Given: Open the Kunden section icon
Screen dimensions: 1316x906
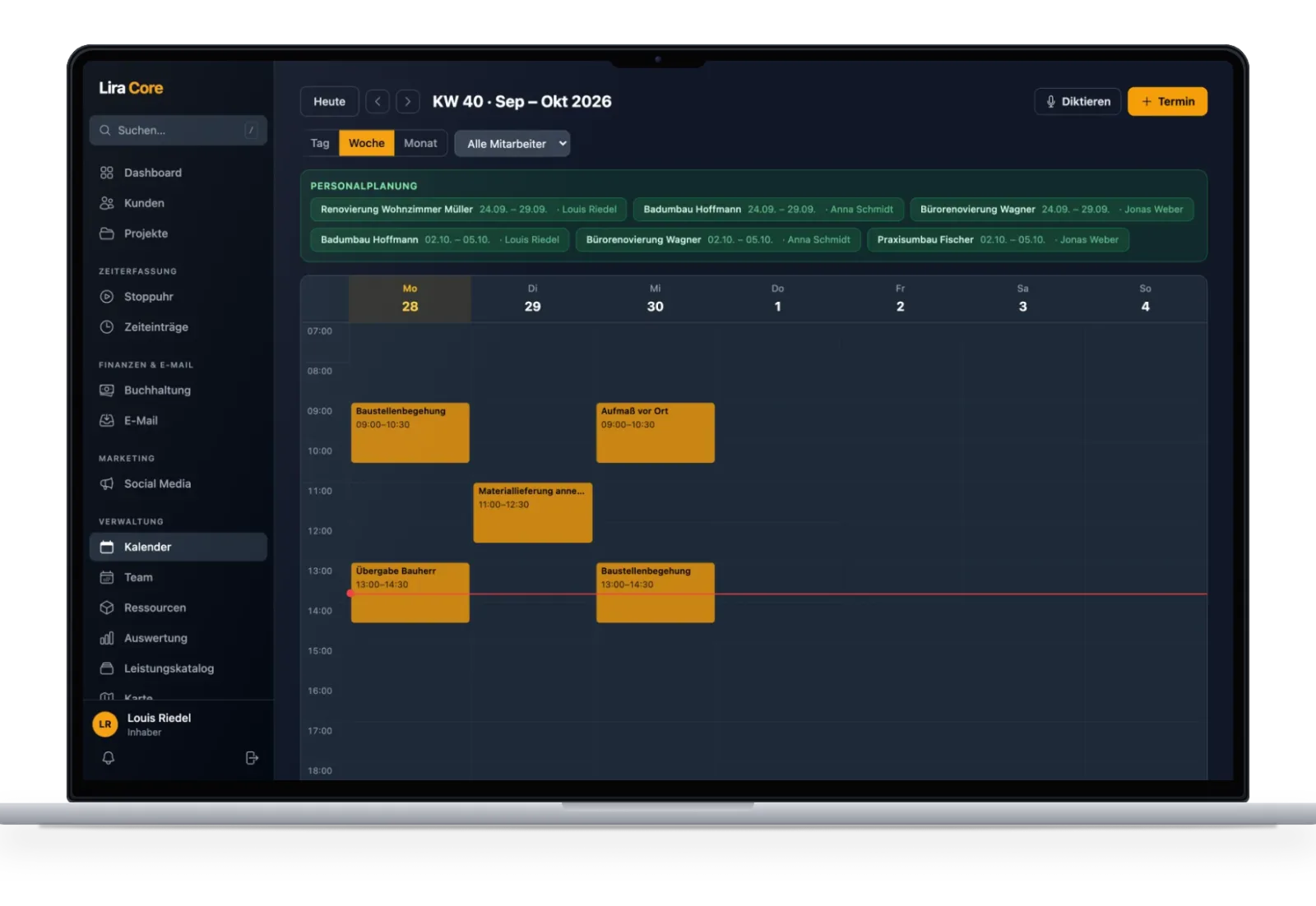Looking at the screenshot, I should click(107, 203).
